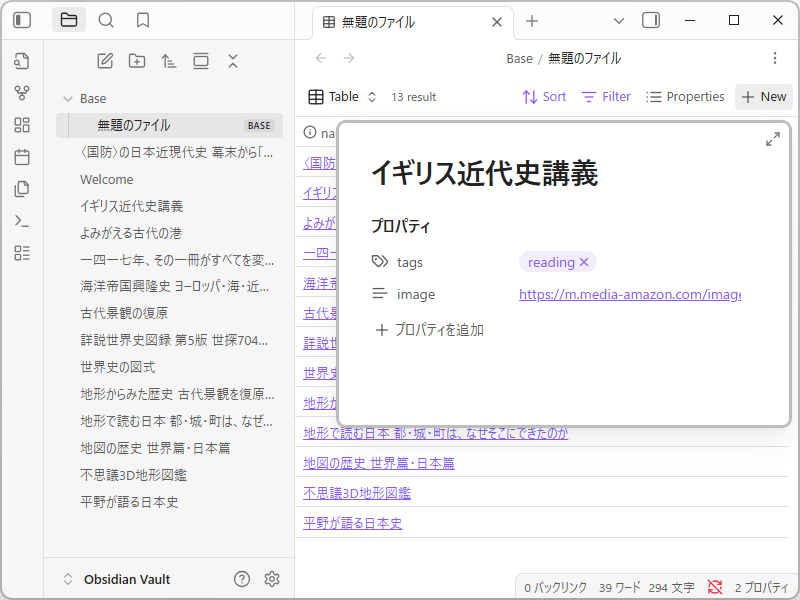Open the three-dot options menu
This screenshot has width=800, height=600.
coord(775,58)
